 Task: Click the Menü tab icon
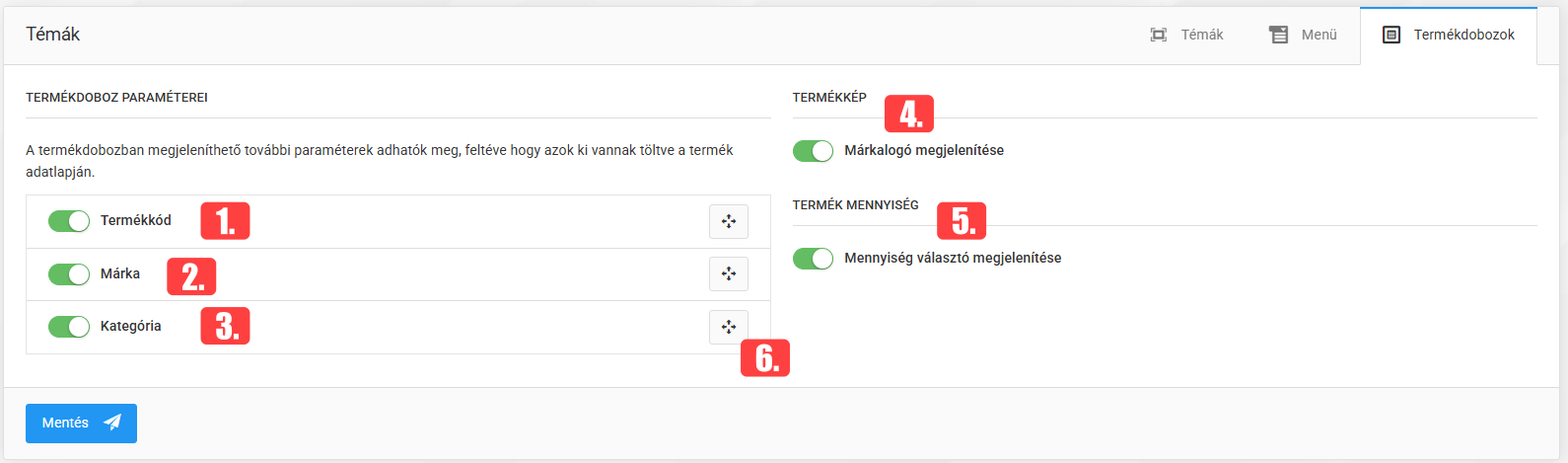tap(1278, 35)
